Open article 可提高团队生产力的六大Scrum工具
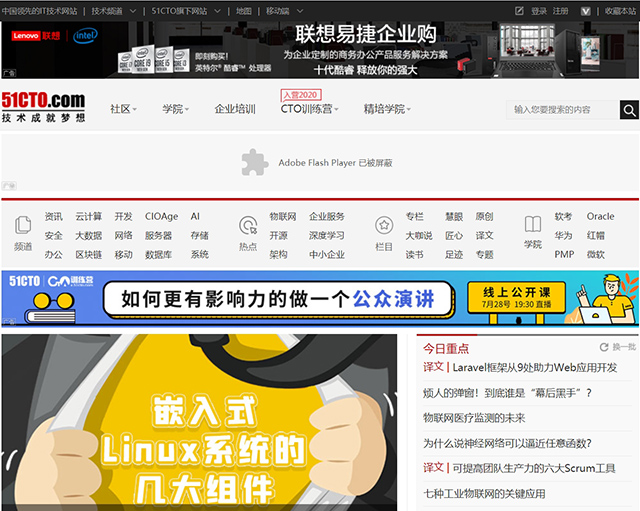The height and width of the screenshot is (511, 640). (534, 468)
